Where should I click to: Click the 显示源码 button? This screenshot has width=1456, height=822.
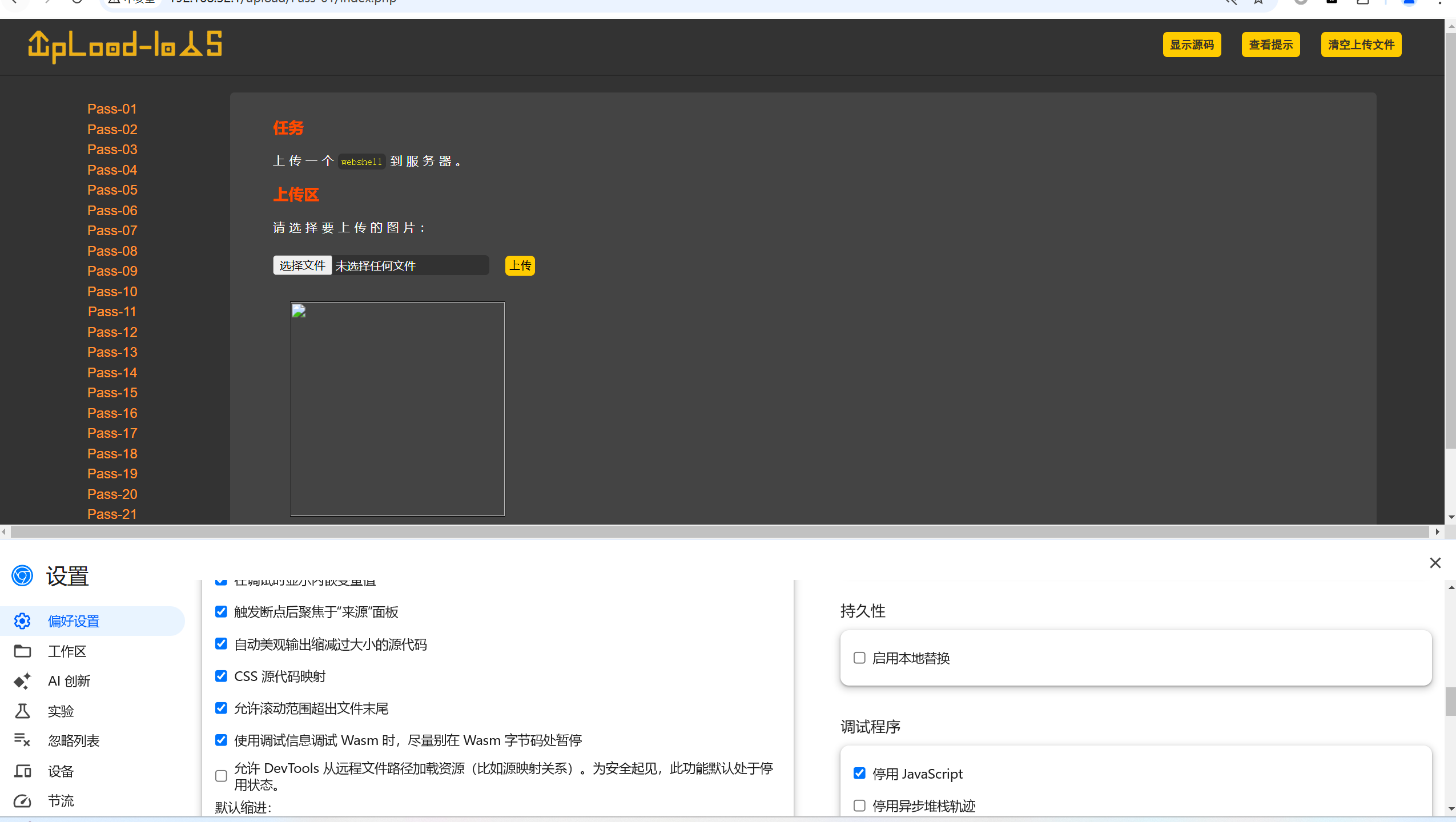click(x=1192, y=45)
